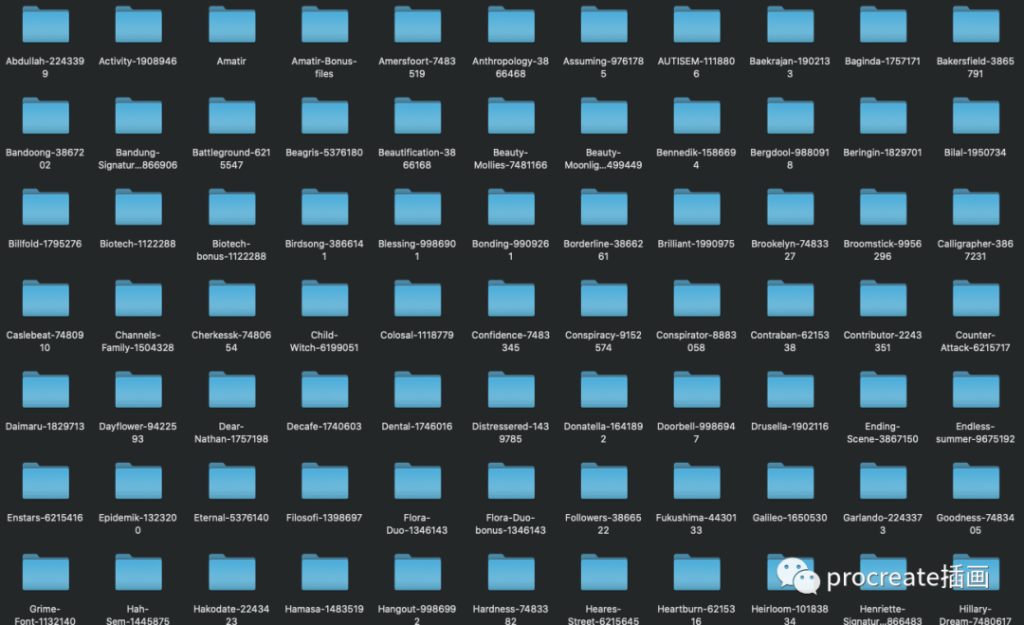Image resolution: width=1024 pixels, height=625 pixels.
Task: Click the Hangout-9986992 folder name
Action: pos(417,615)
